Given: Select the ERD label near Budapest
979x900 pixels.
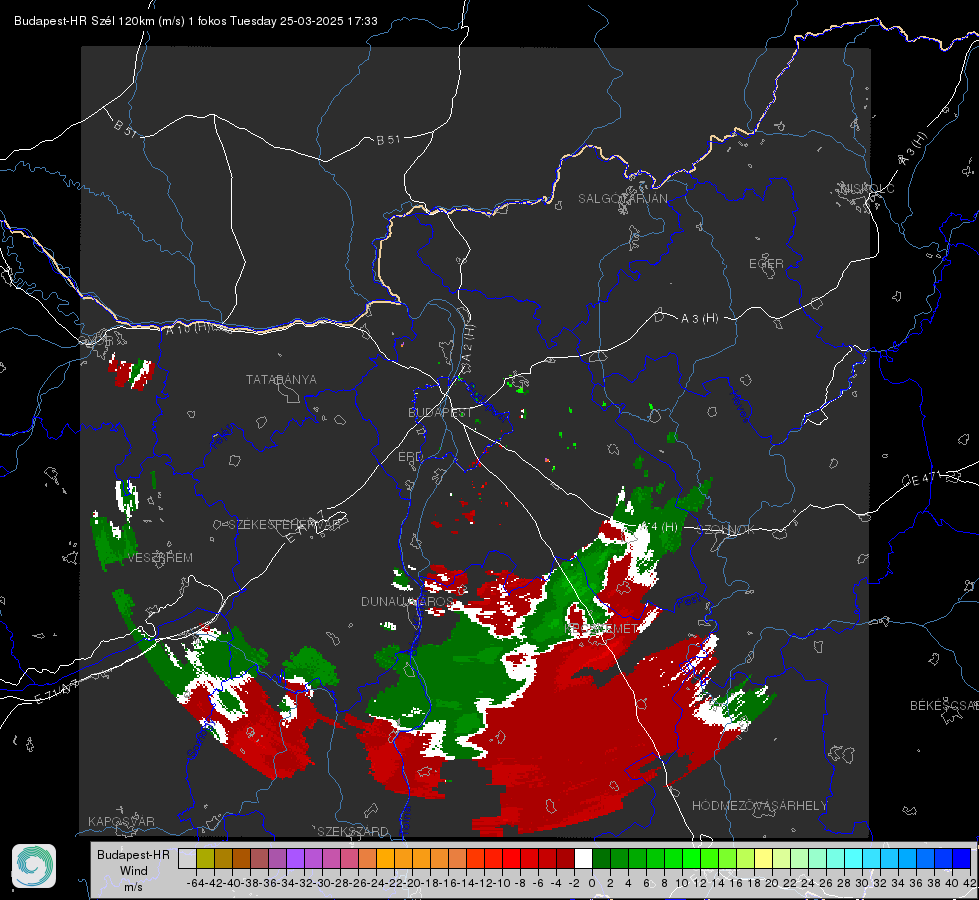Looking at the screenshot, I should tap(410, 457).
